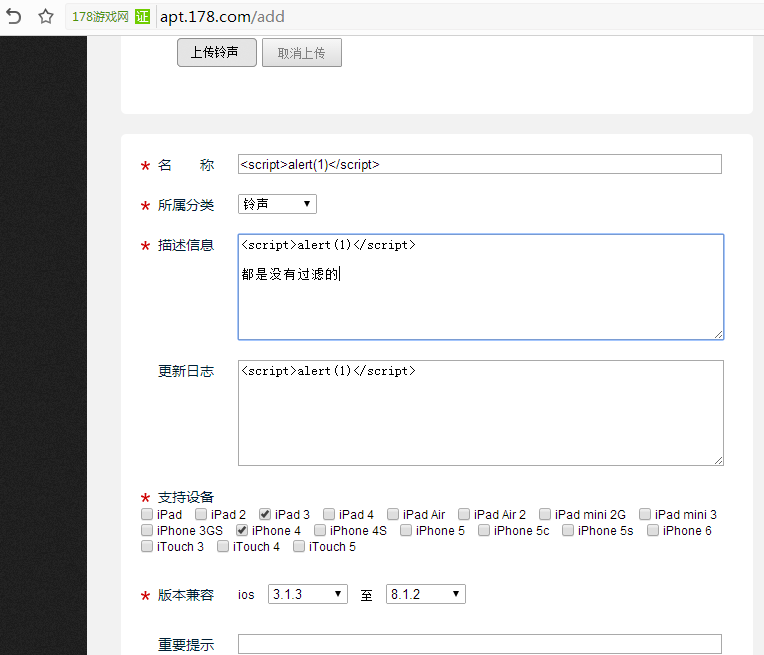Check the iPad checkbox
Image resolution: width=764 pixels, height=655 pixels.
click(147, 514)
